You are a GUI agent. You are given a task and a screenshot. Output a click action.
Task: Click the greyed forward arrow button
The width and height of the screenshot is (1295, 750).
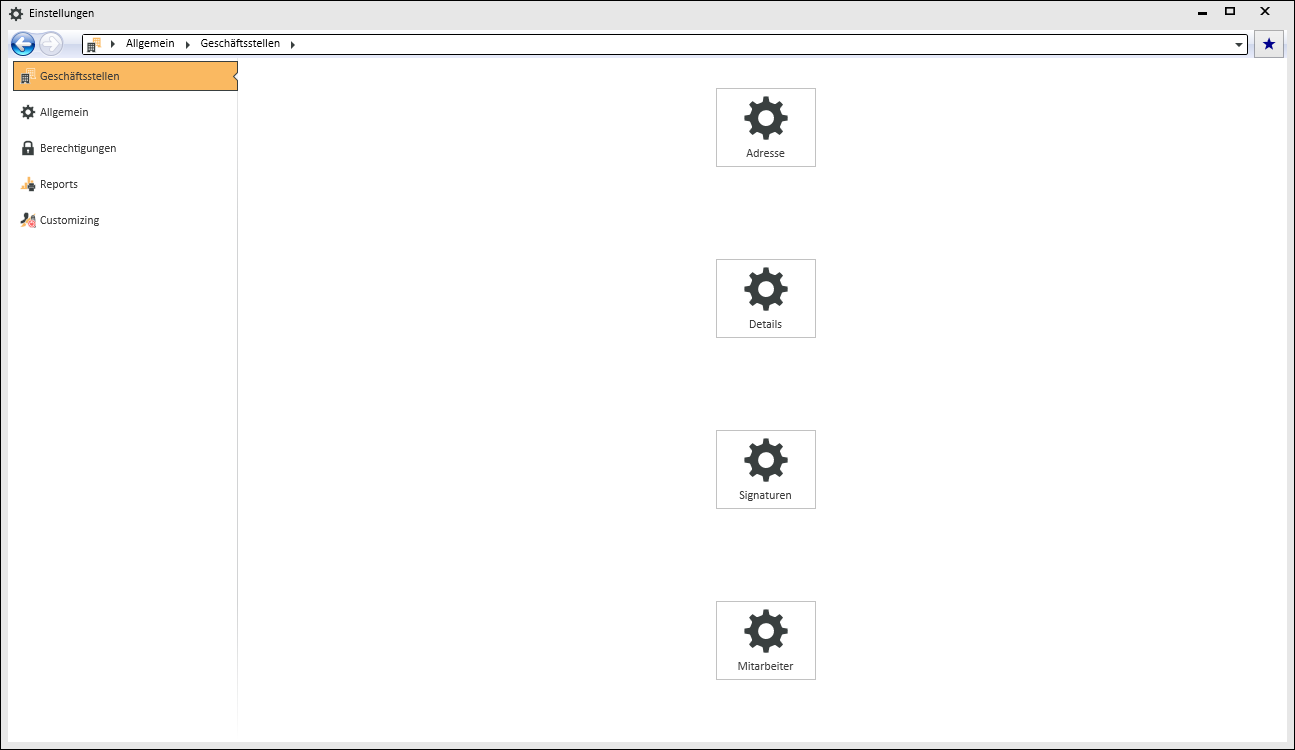click(51, 44)
